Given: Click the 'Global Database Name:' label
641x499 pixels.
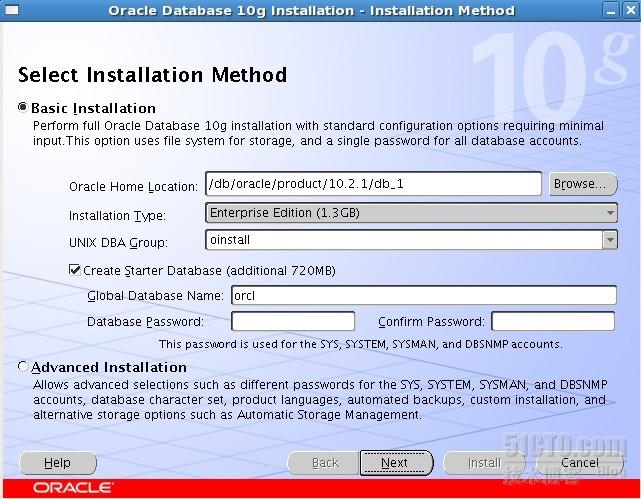Looking at the screenshot, I should pyautogui.click(x=155, y=295).
